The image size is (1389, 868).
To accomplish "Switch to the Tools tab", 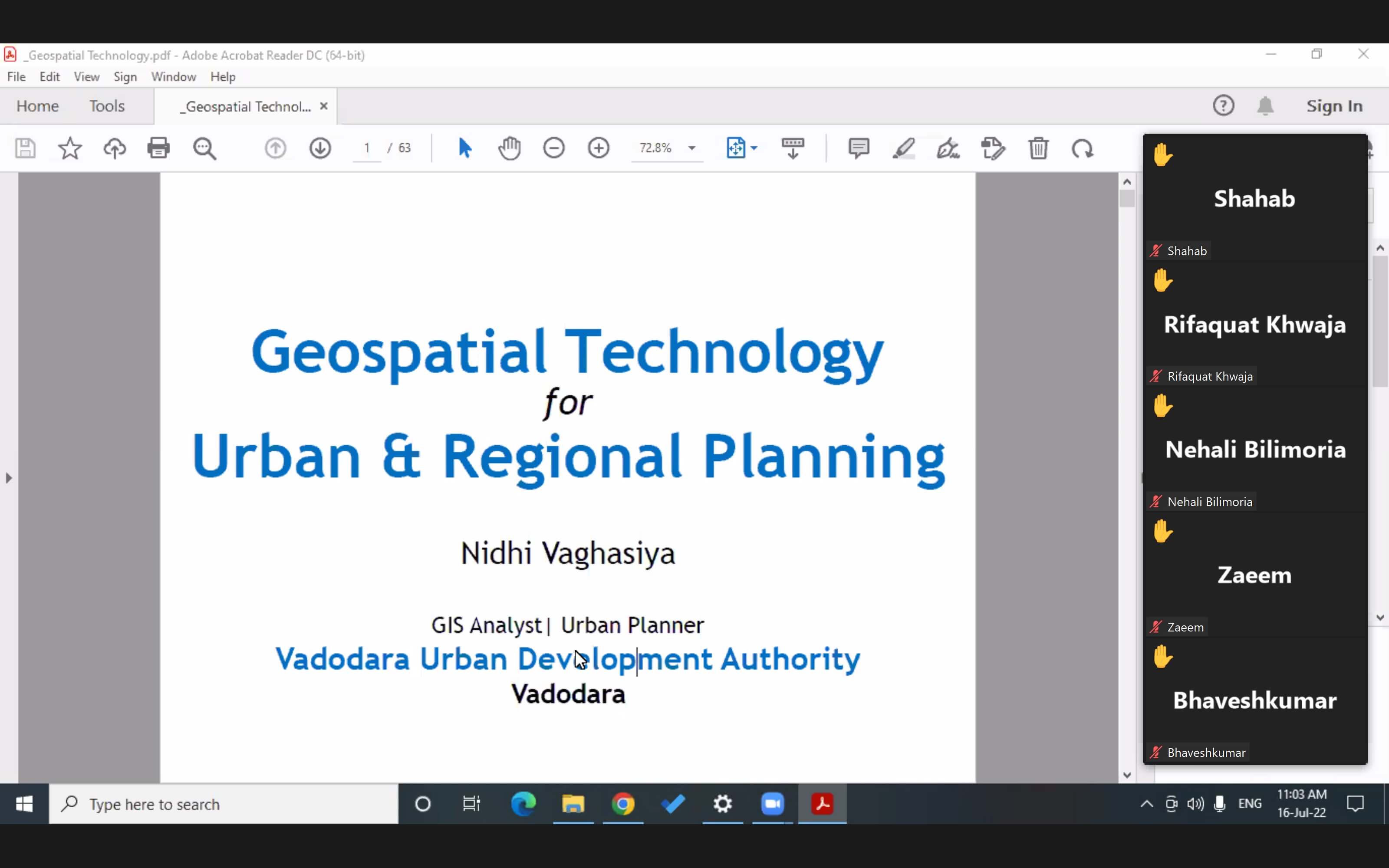I will click(x=107, y=106).
